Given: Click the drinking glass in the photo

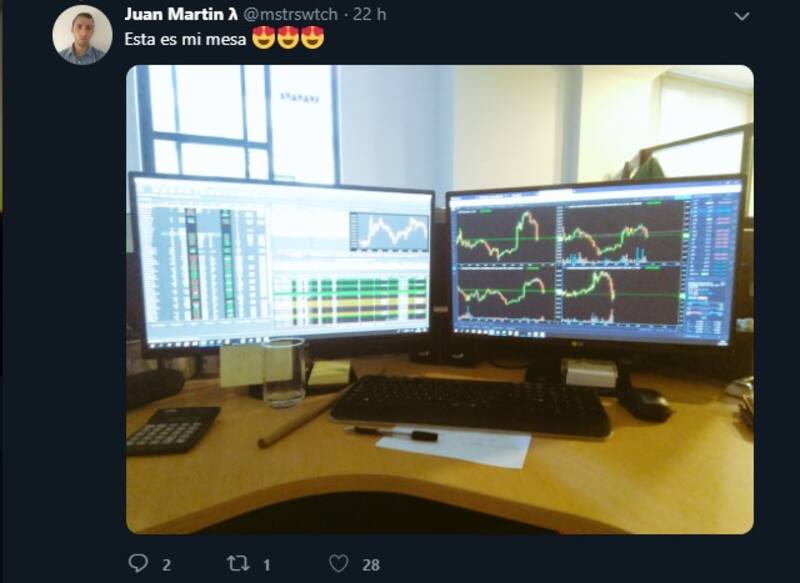Looking at the screenshot, I should click(285, 372).
